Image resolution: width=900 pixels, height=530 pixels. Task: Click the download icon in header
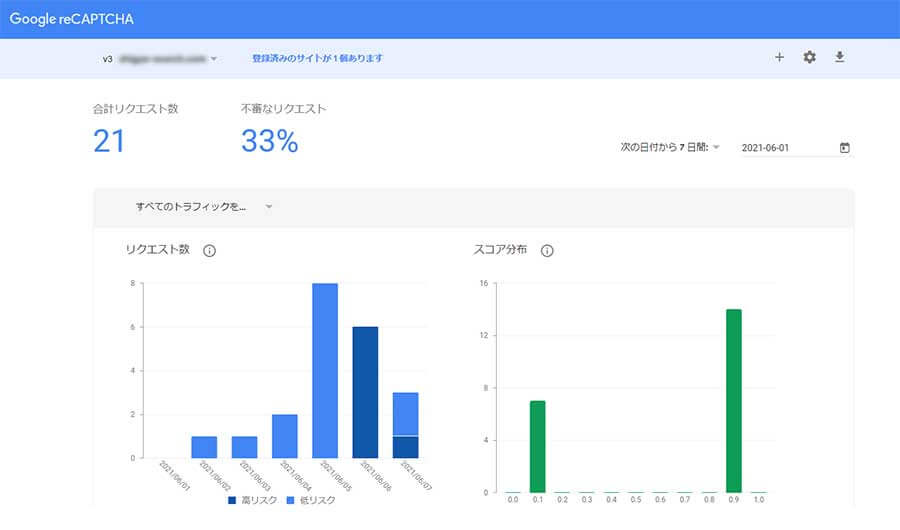tap(840, 58)
